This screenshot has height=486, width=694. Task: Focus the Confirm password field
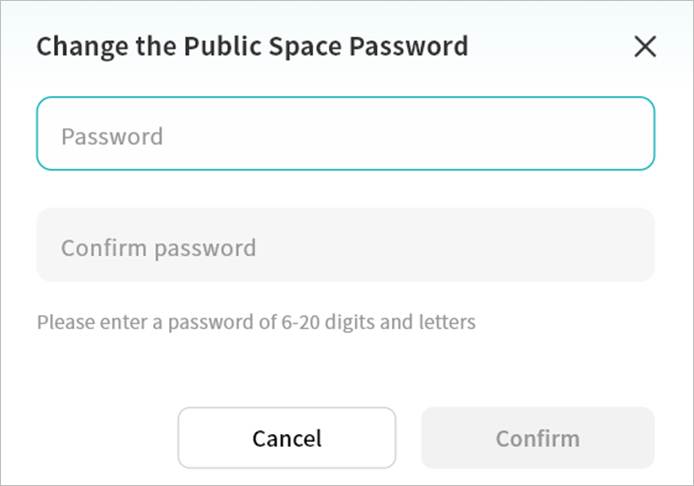click(x=345, y=246)
